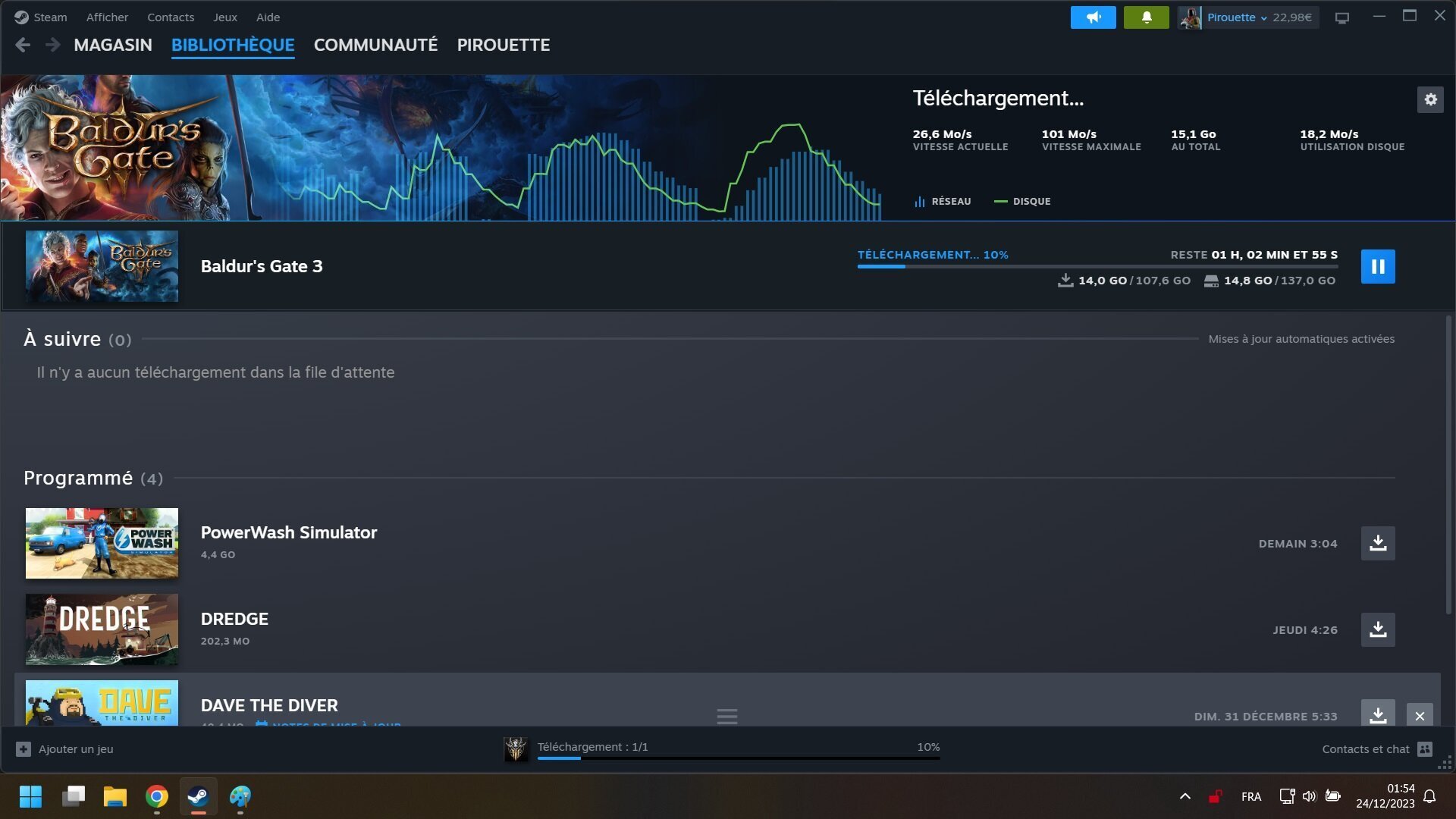Open the Afficher menu
The width and height of the screenshot is (1456, 819).
[x=107, y=17]
